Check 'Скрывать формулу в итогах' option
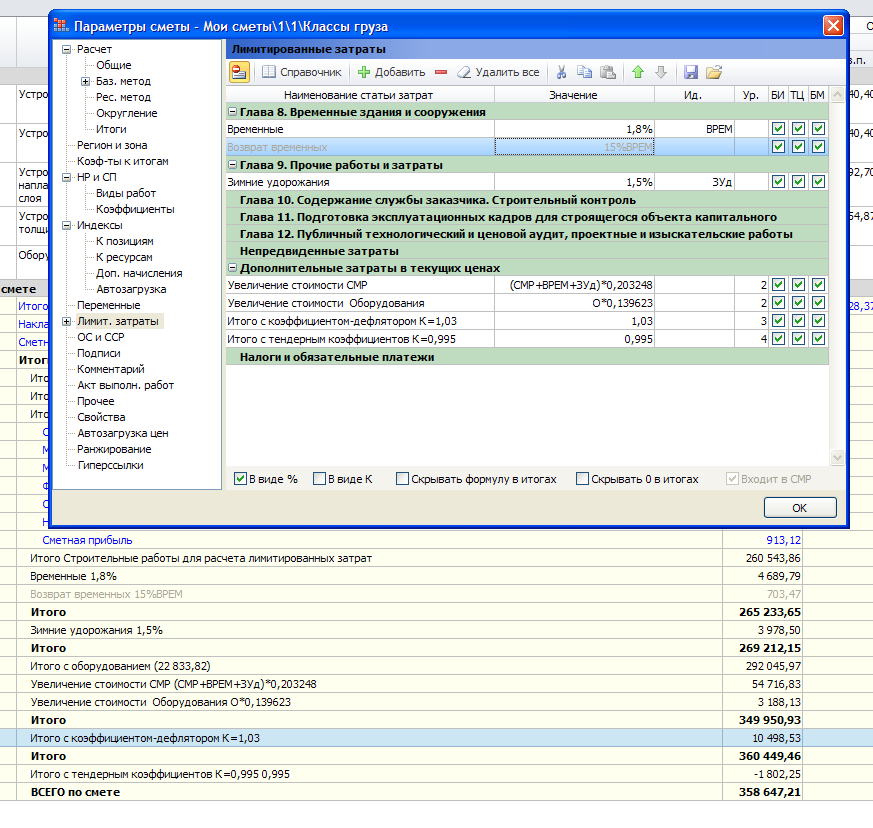 (402, 479)
